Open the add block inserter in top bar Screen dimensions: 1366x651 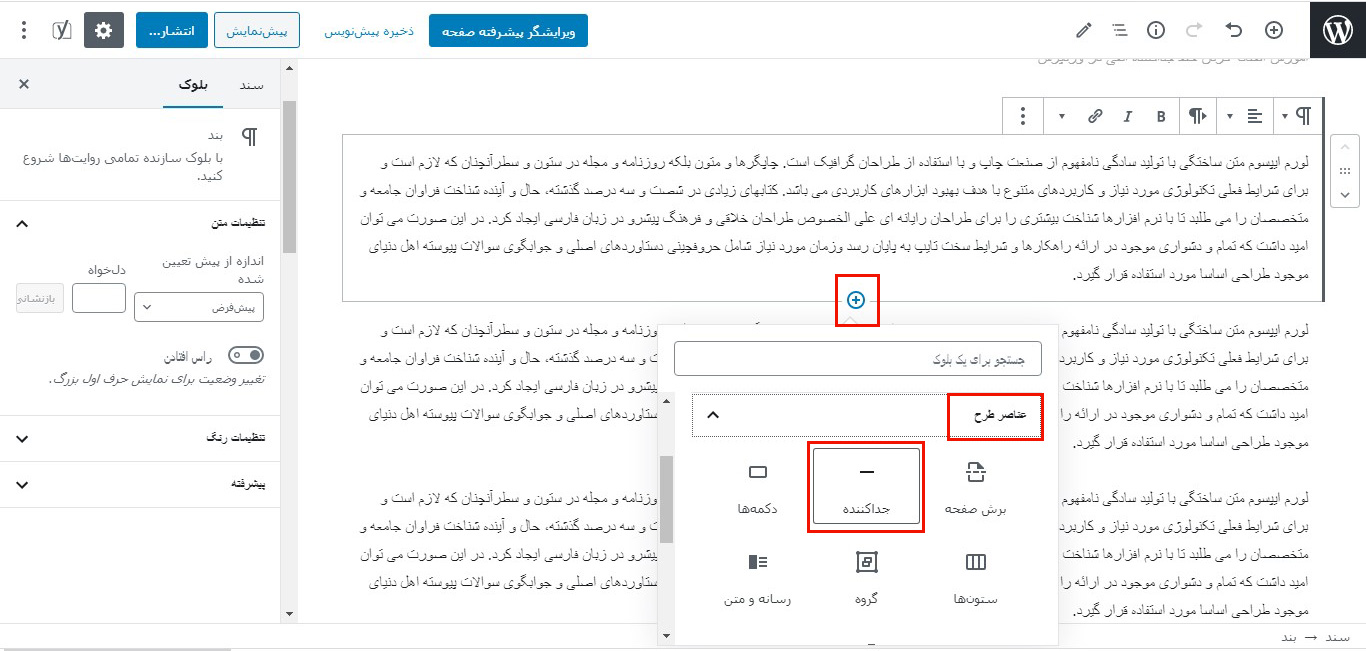(1274, 30)
